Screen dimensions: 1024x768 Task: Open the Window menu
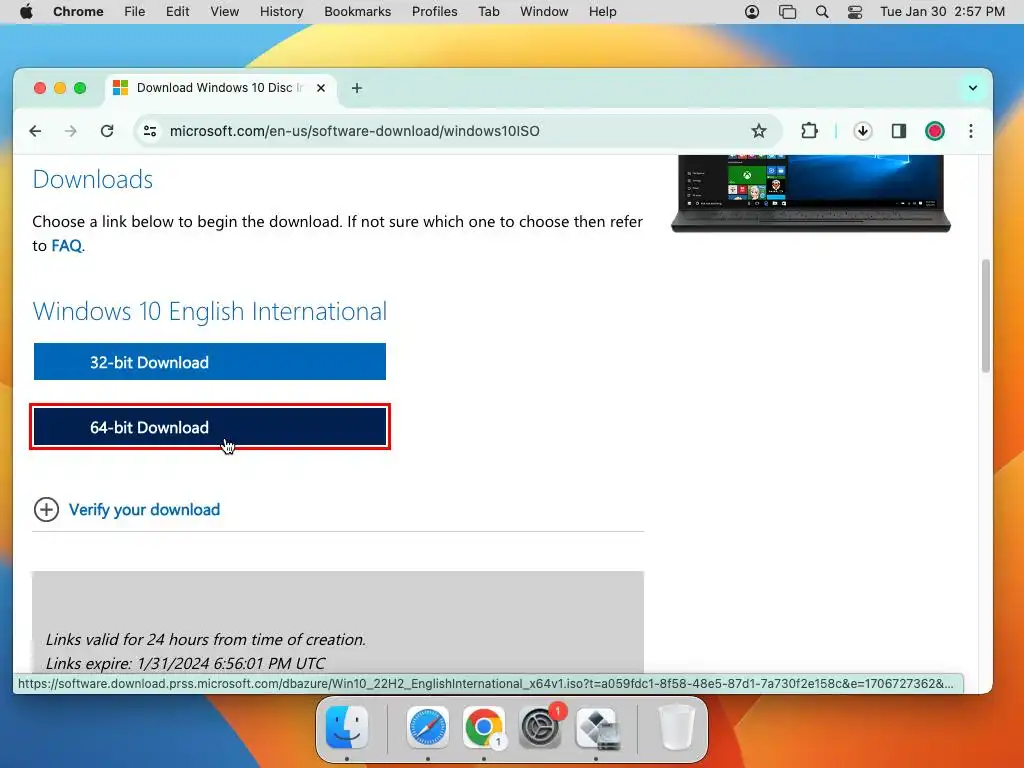[544, 12]
